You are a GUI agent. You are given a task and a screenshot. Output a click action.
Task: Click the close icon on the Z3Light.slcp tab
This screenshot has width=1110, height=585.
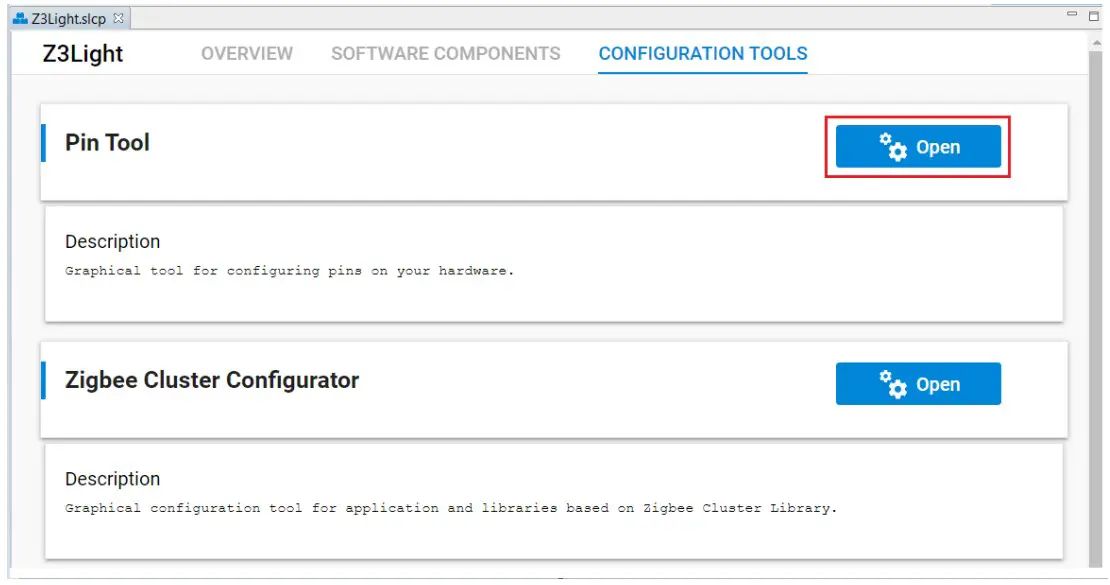click(x=119, y=16)
